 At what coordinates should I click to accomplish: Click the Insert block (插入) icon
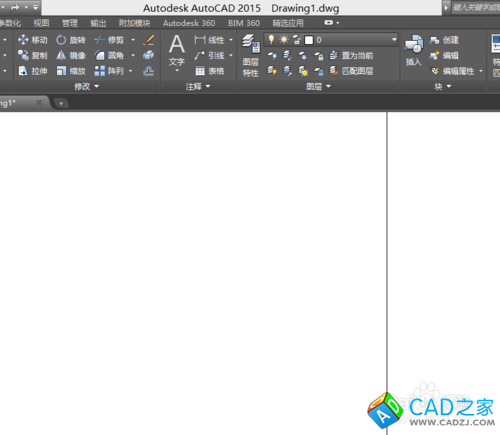pyautogui.click(x=413, y=50)
